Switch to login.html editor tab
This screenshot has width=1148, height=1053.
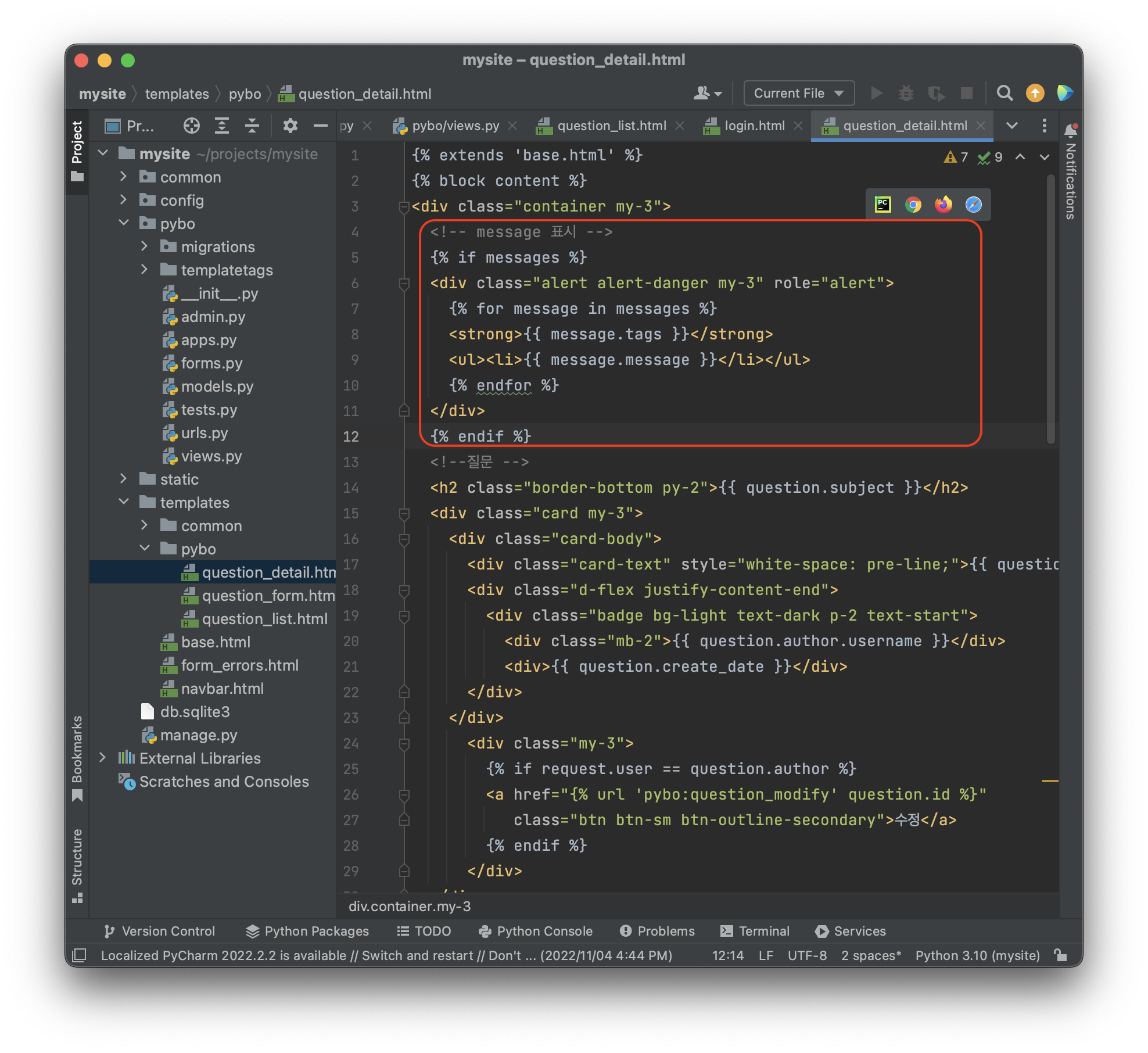(x=754, y=126)
